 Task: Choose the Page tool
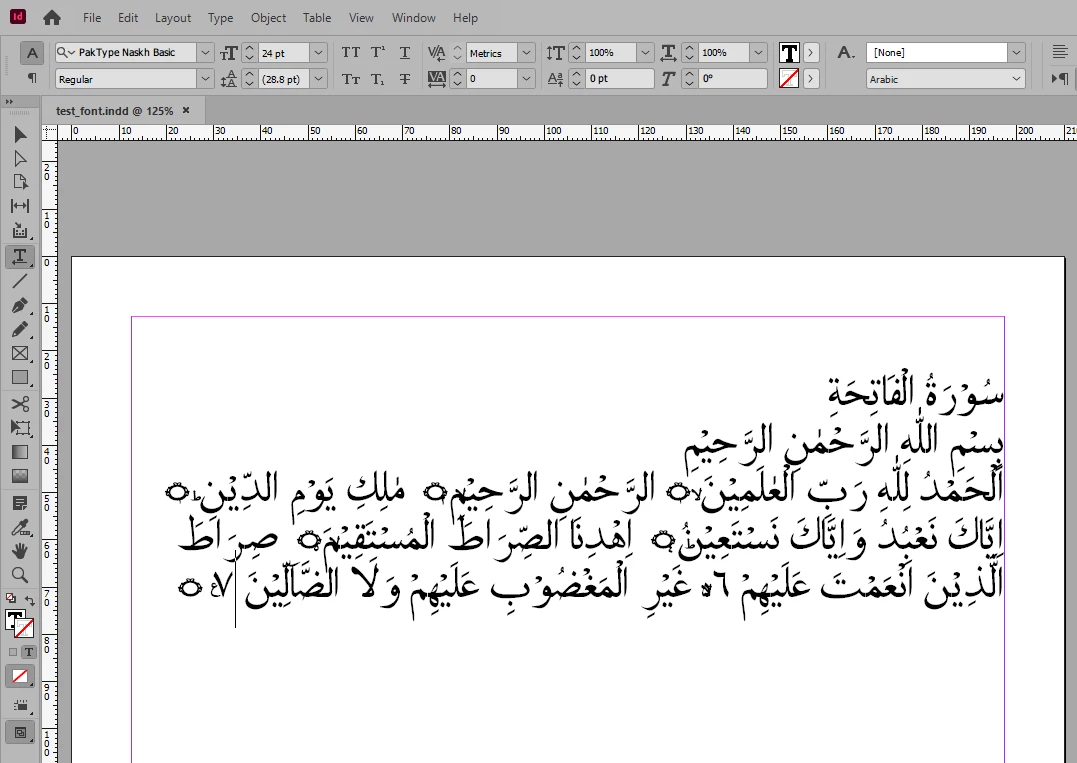[20, 182]
